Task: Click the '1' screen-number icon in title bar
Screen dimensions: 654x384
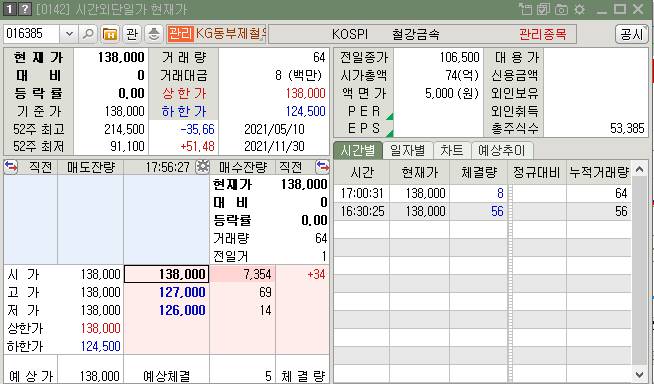Action: pyautogui.click(x=9, y=9)
